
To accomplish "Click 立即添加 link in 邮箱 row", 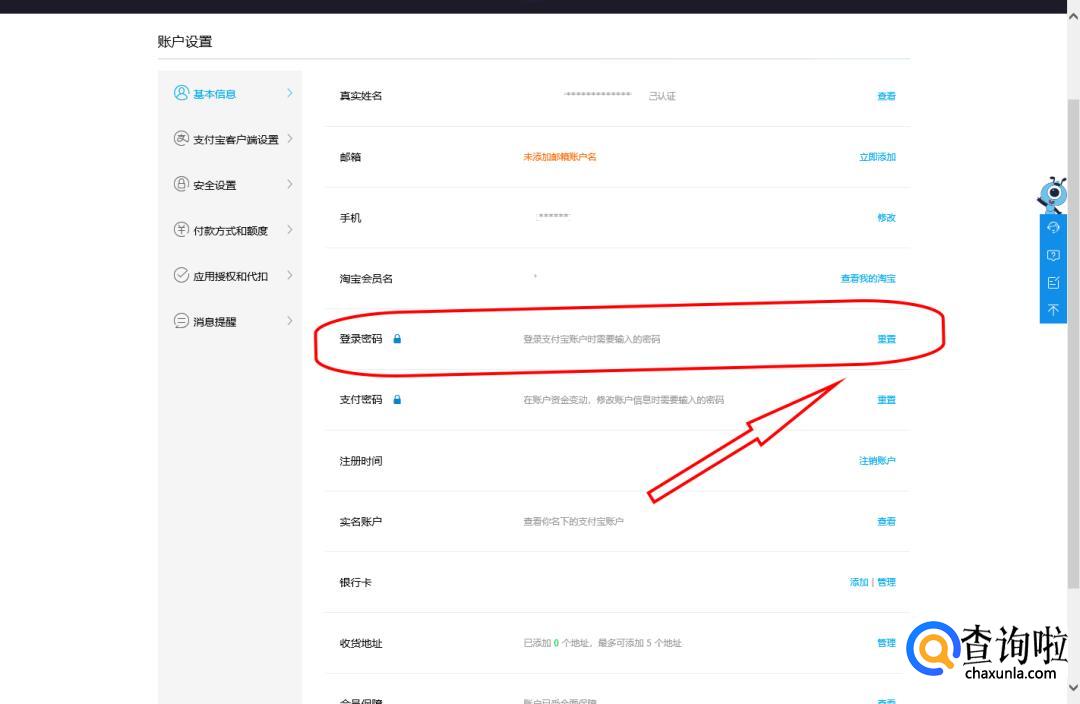I will coord(878,157).
